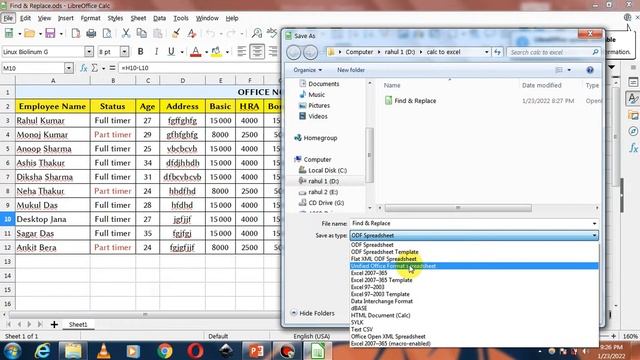This screenshot has width=640, height=360.
Task: Click Hide Folders button
Action: pyautogui.click(x=312, y=313)
